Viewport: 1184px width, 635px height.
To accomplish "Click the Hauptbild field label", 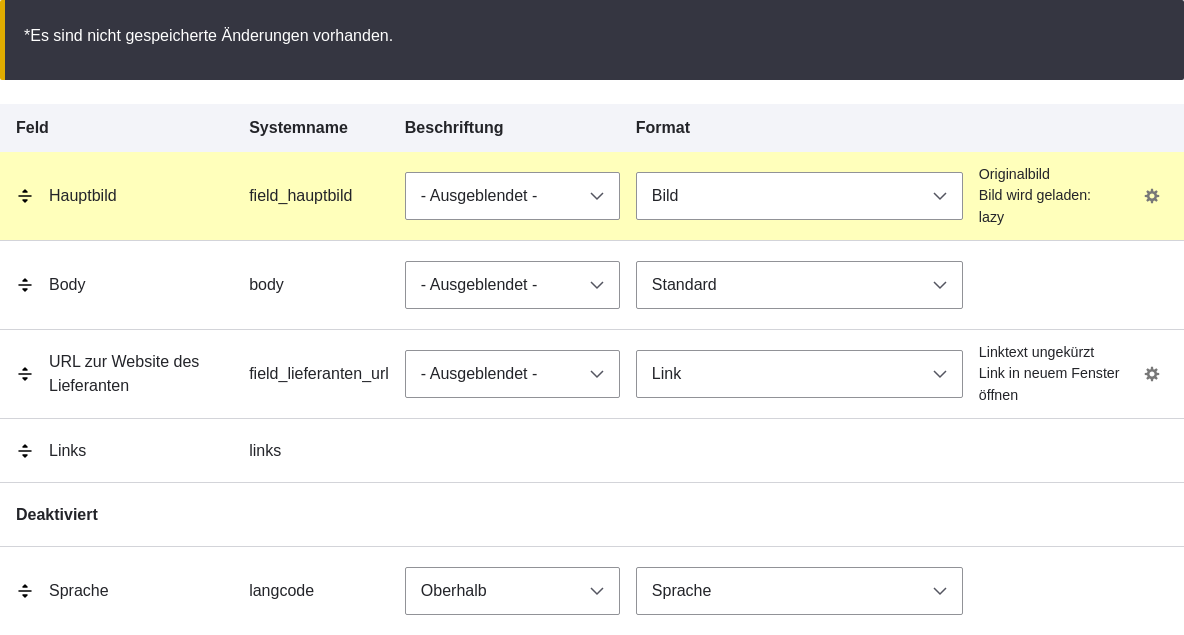I will (x=83, y=196).
